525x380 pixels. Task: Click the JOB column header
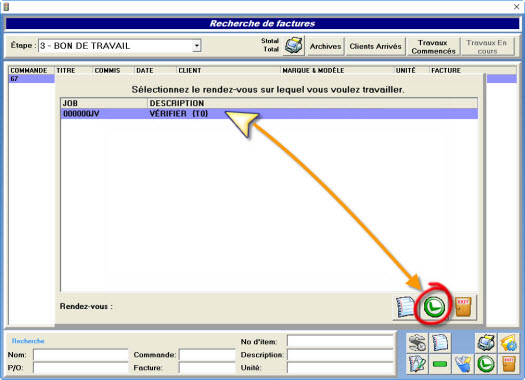pyautogui.click(x=104, y=103)
